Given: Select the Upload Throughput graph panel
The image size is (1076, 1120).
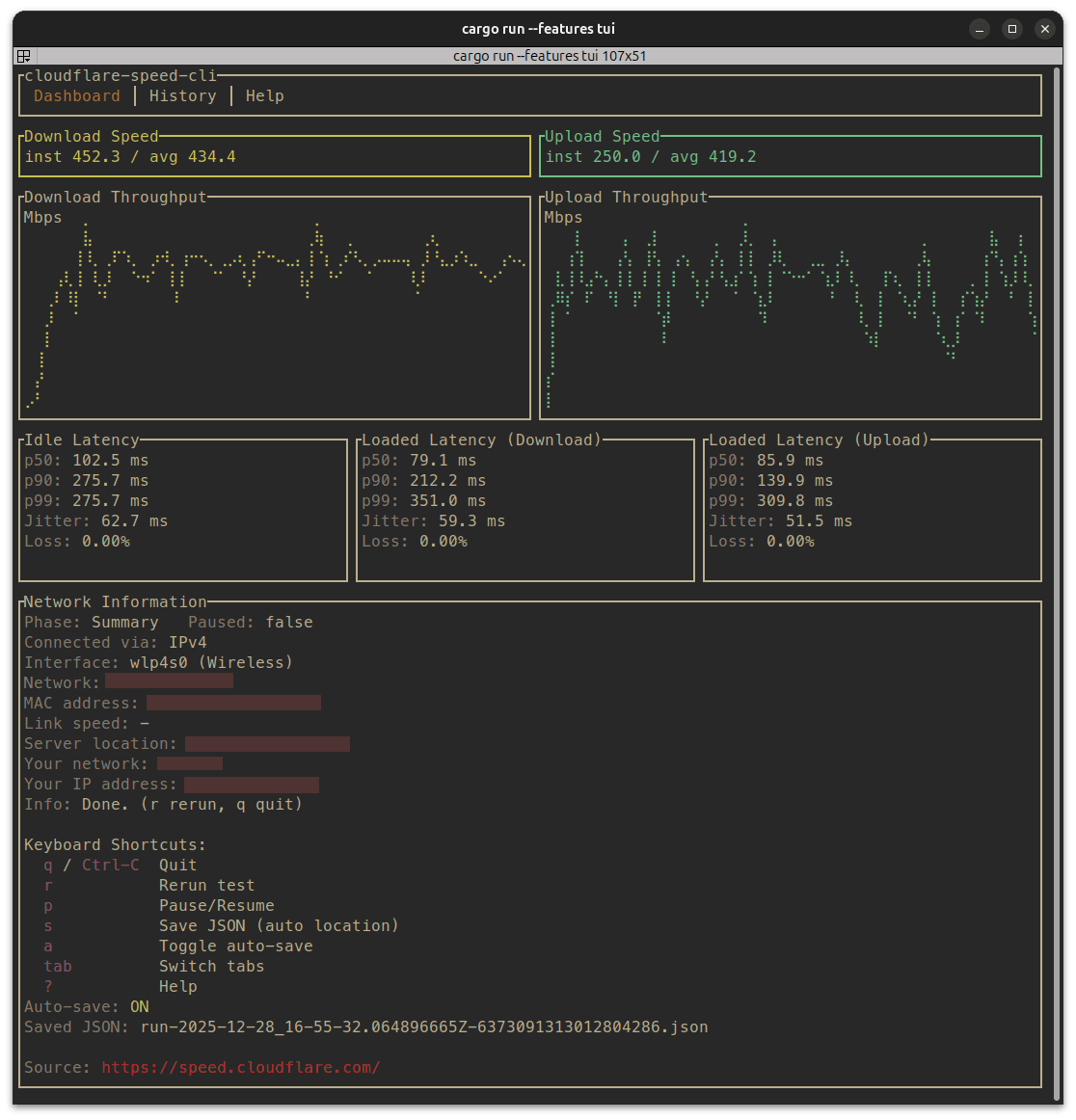Looking at the screenshot, I should click(791, 307).
